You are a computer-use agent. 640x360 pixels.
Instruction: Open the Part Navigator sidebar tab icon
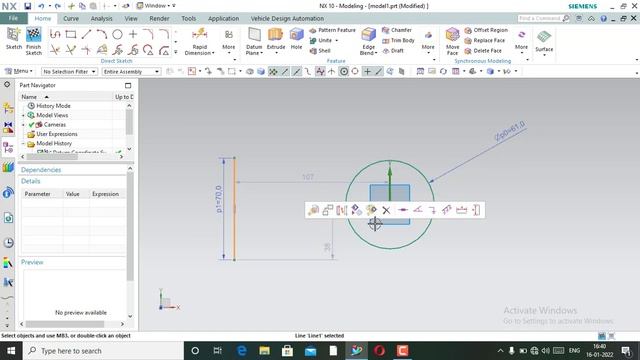pyautogui.click(x=8, y=147)
